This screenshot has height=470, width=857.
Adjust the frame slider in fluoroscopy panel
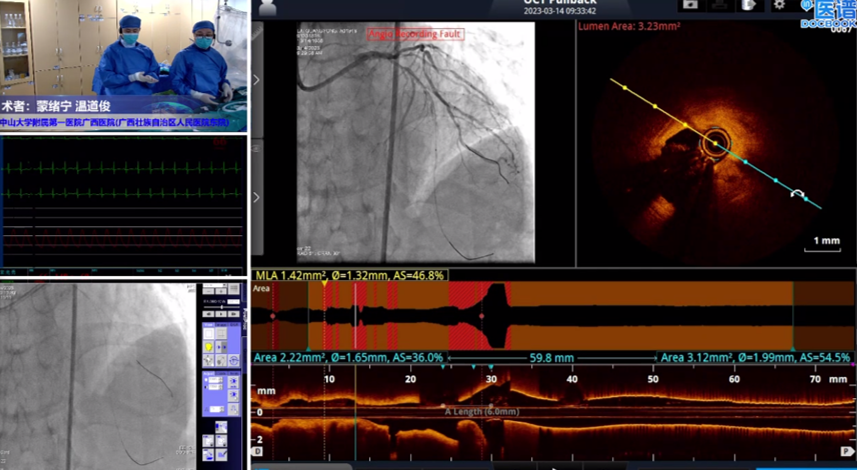click(221, 307)
